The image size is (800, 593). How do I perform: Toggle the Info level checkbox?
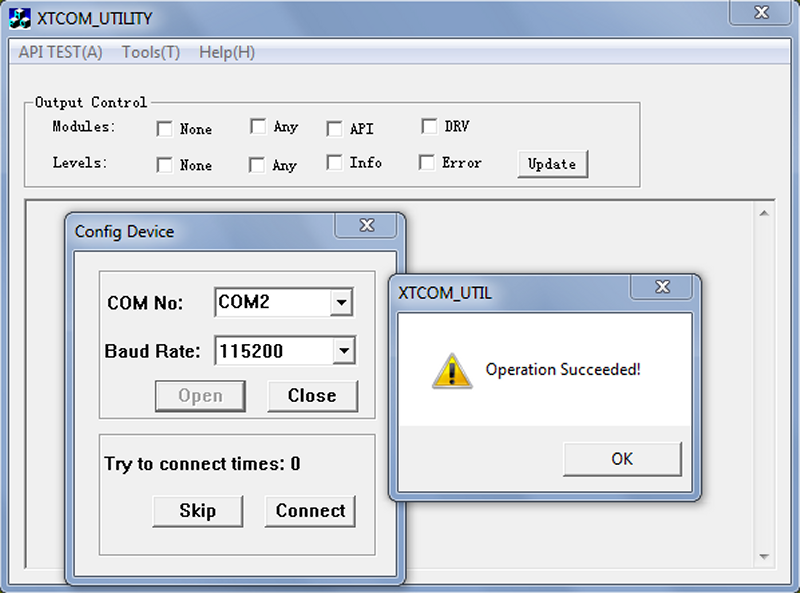tap(334, 163)
